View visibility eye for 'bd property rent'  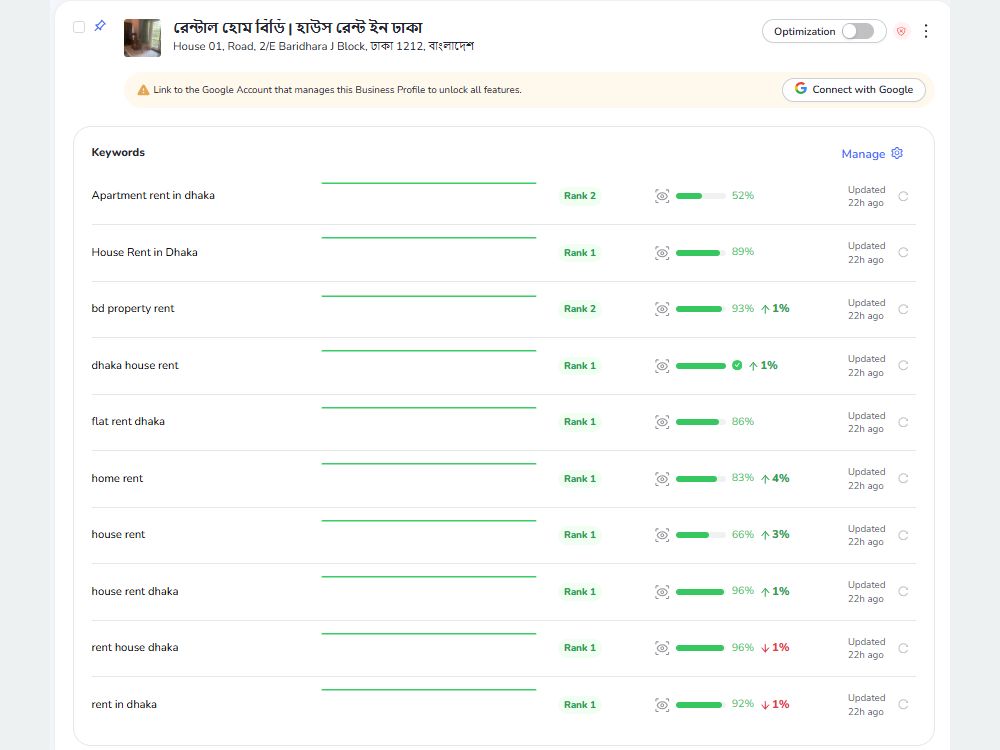tap(662, 309)
